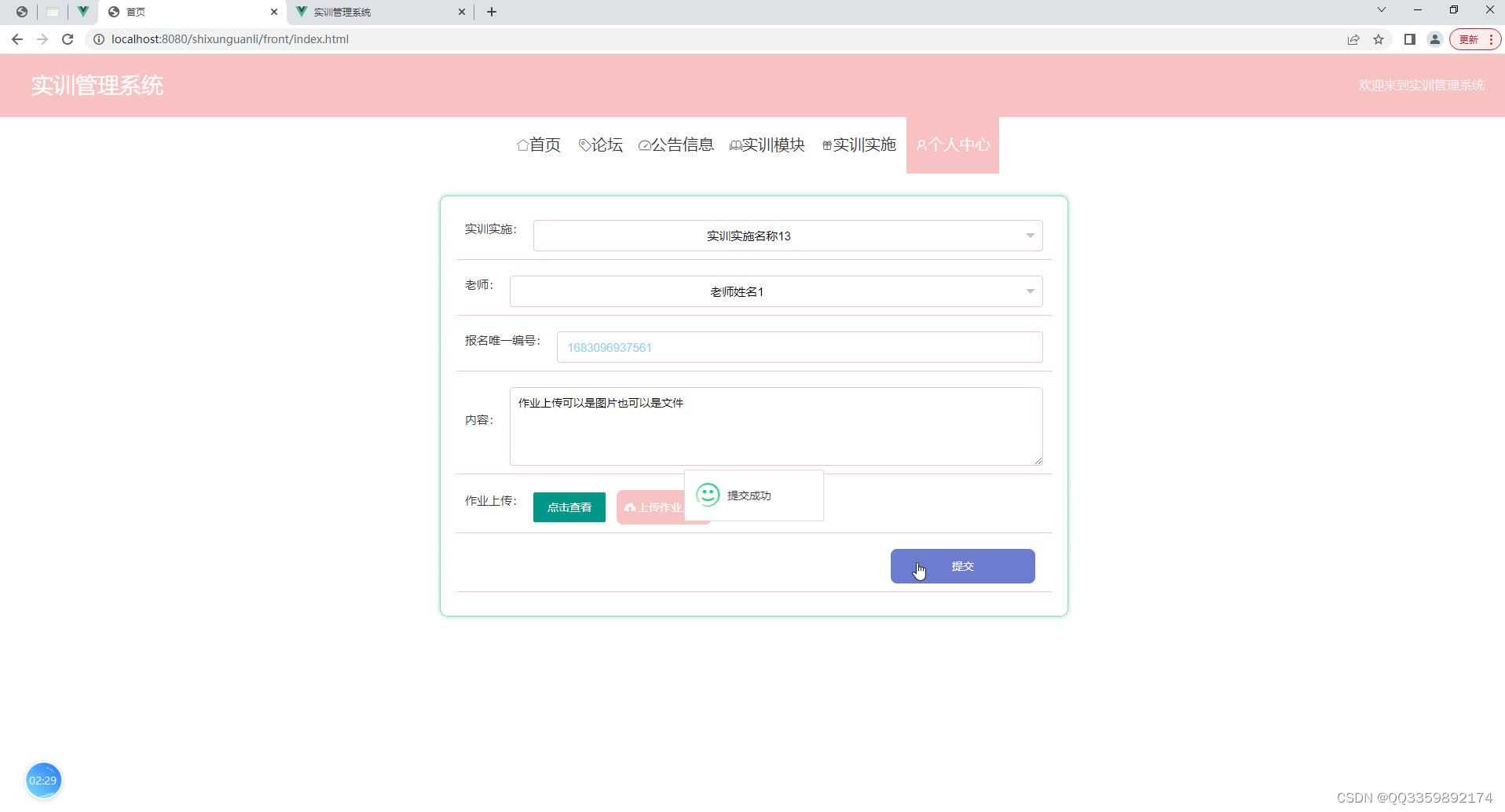Select the 首页 browser tab
The image size is (1505, 812).
click(x=192, y=12)
